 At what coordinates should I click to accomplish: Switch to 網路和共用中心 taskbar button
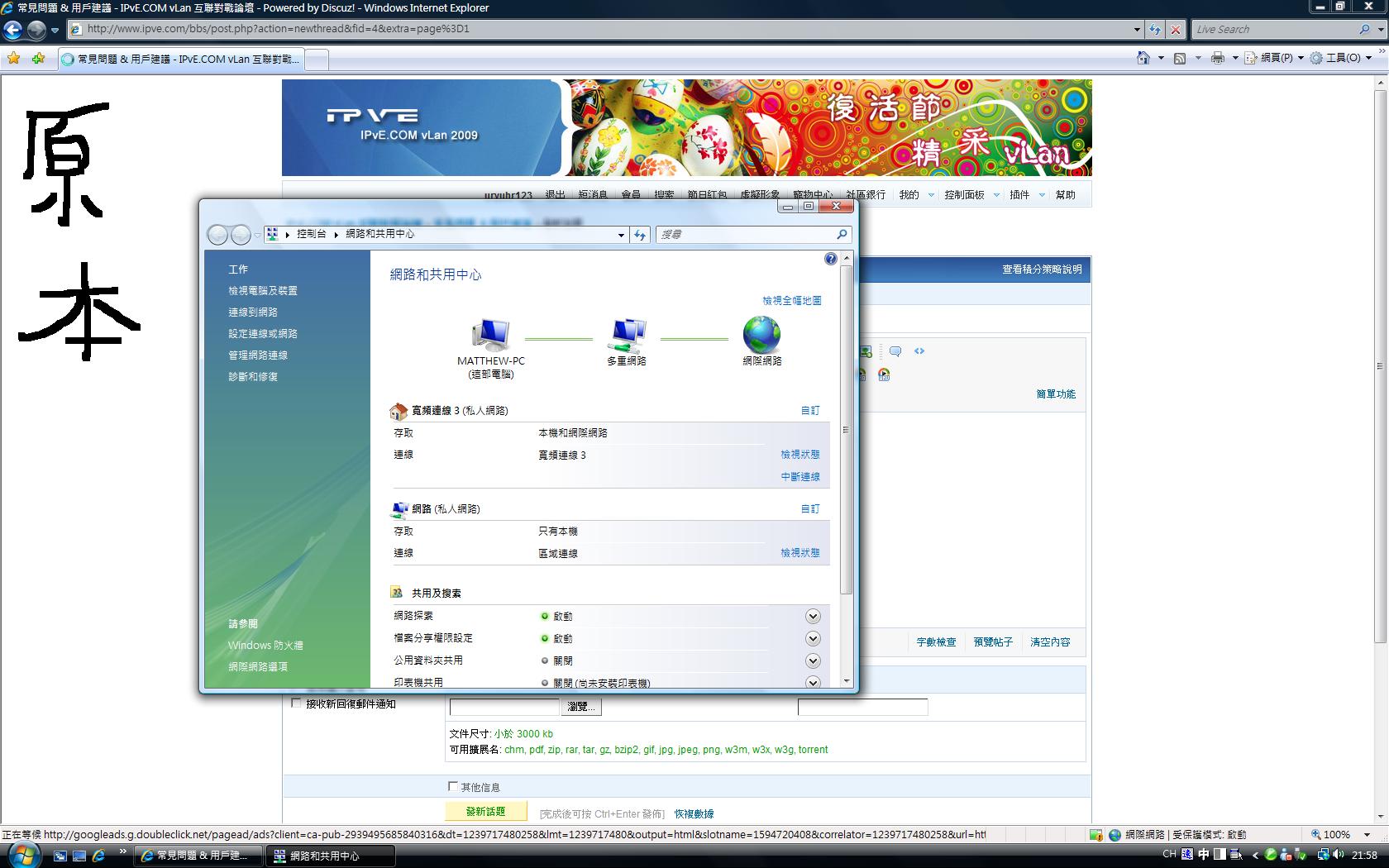point(330,856)
